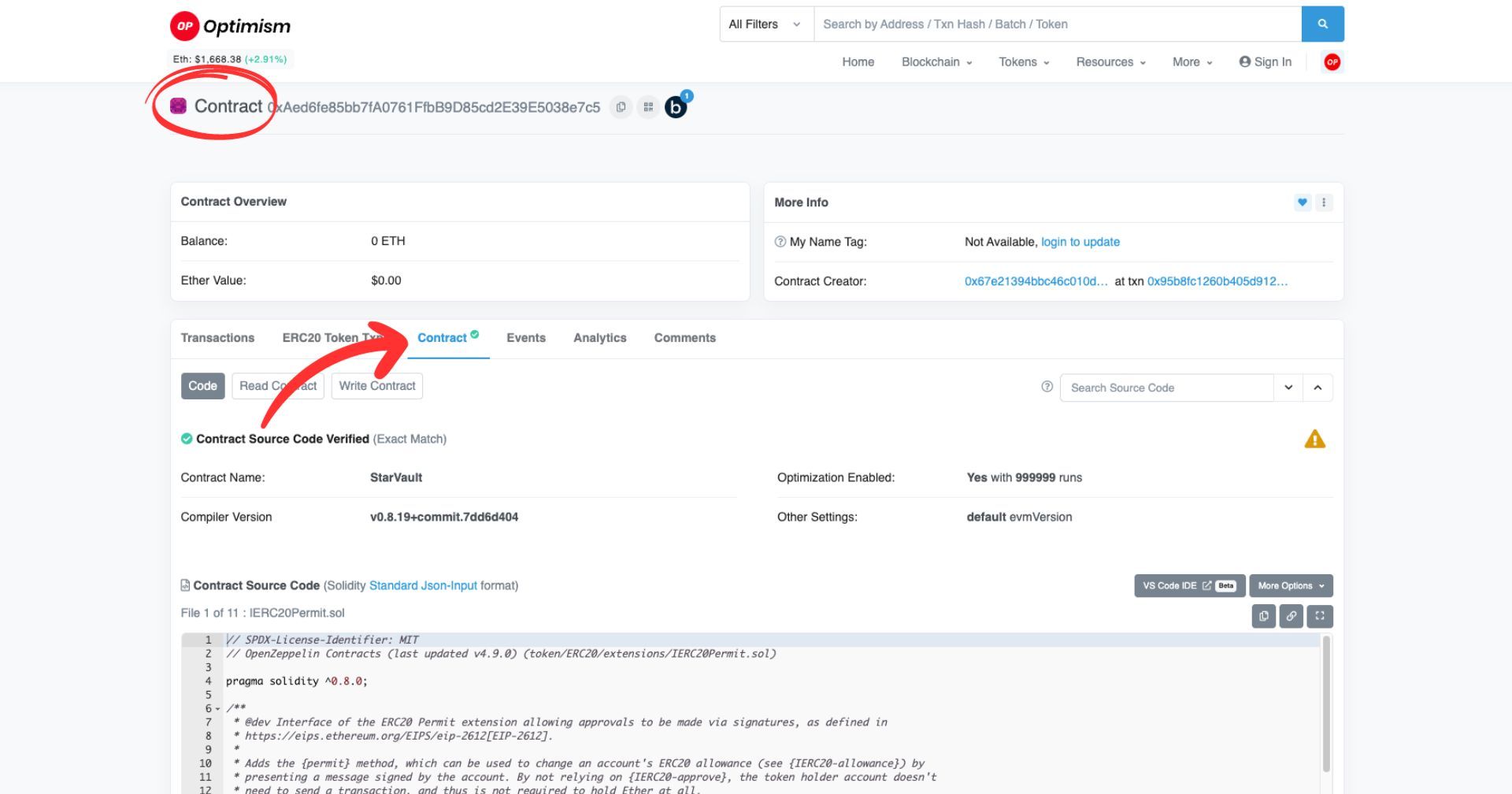Click contract name StarVault

pos(396,477)
